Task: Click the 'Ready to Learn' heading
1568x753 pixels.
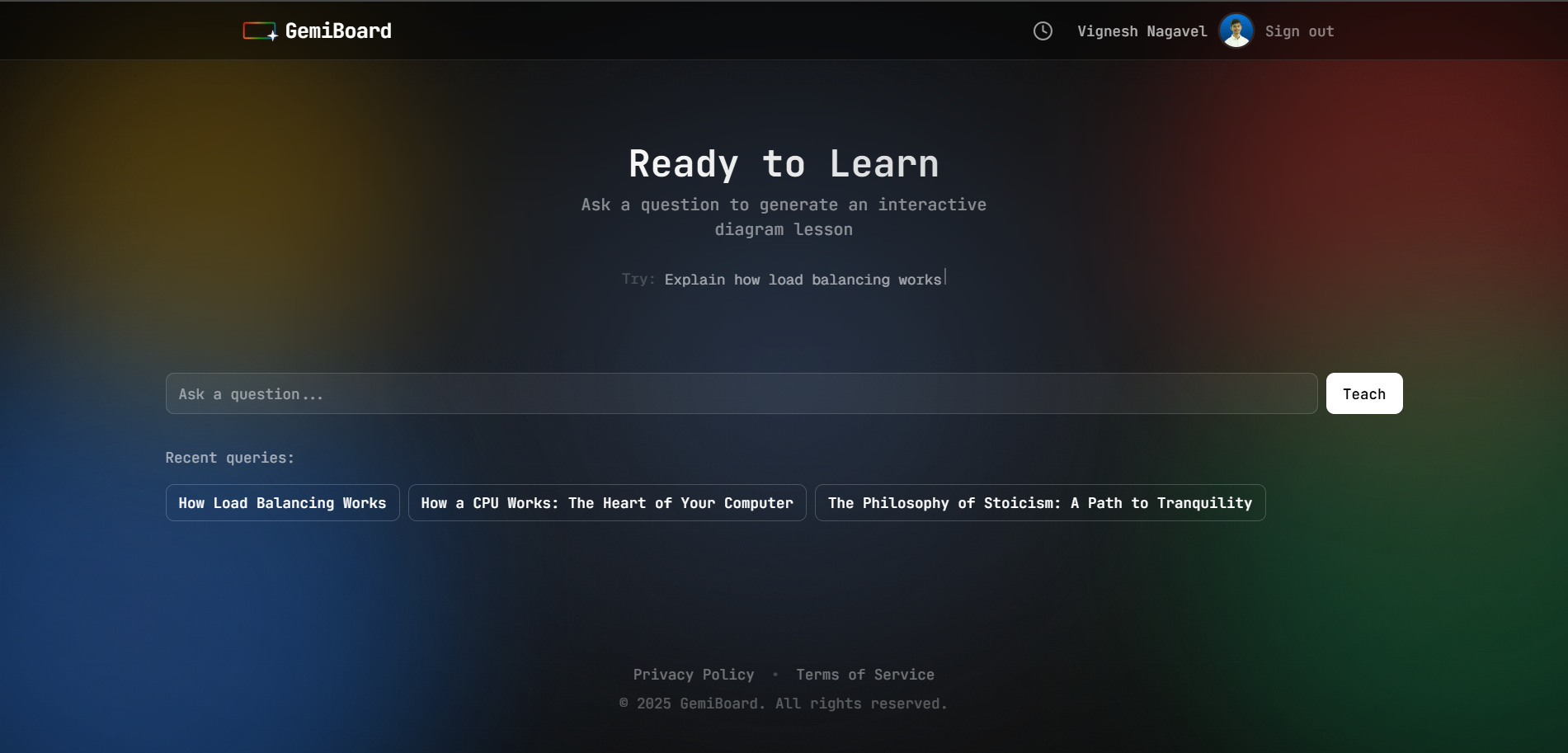Action: (x=783, y=163)
